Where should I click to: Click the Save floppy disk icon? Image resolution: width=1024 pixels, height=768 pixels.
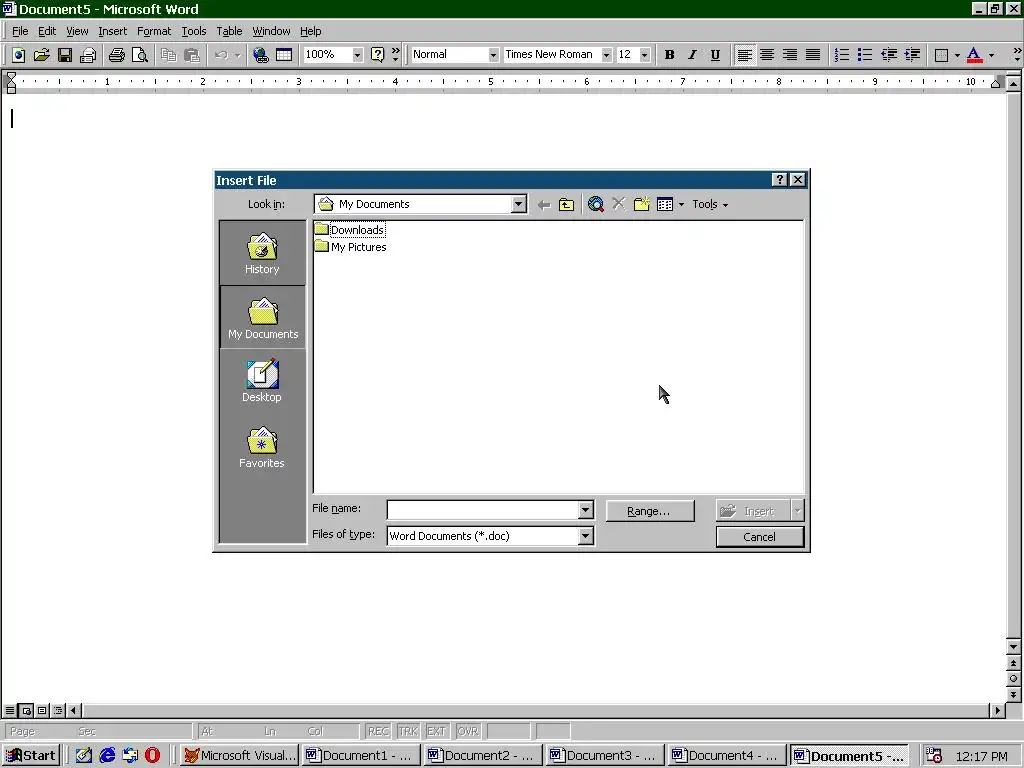coord(65,55)
